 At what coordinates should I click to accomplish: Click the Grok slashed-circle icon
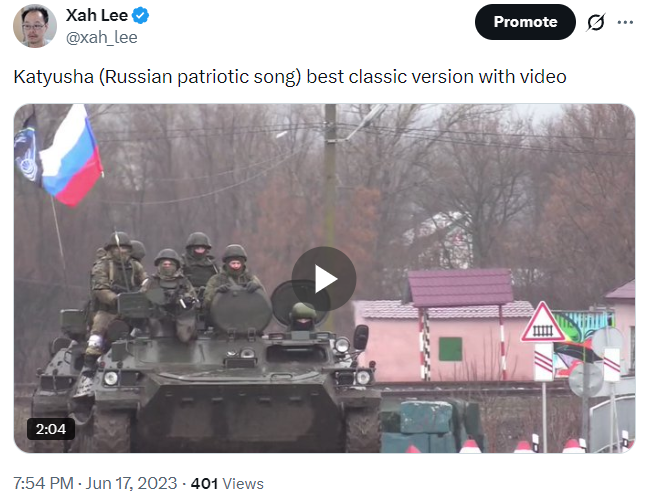click(595, 22)
